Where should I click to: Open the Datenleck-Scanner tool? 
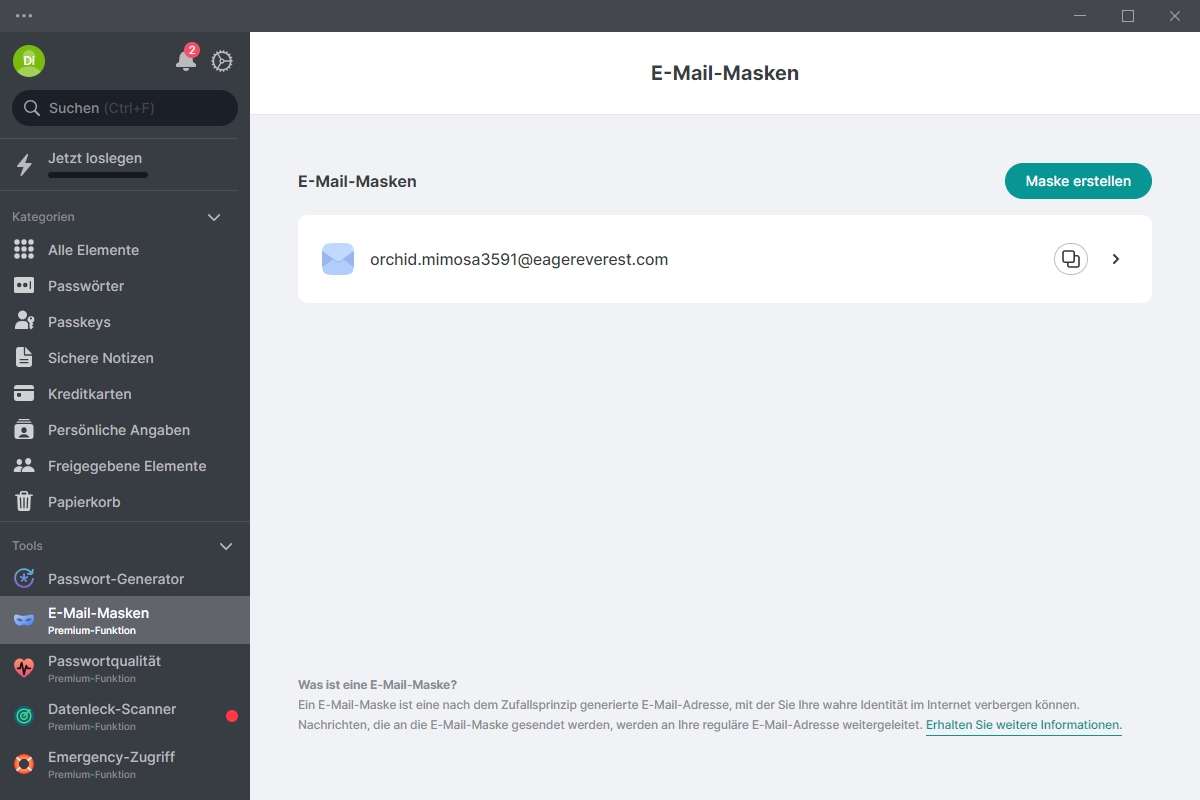point(125,716)
